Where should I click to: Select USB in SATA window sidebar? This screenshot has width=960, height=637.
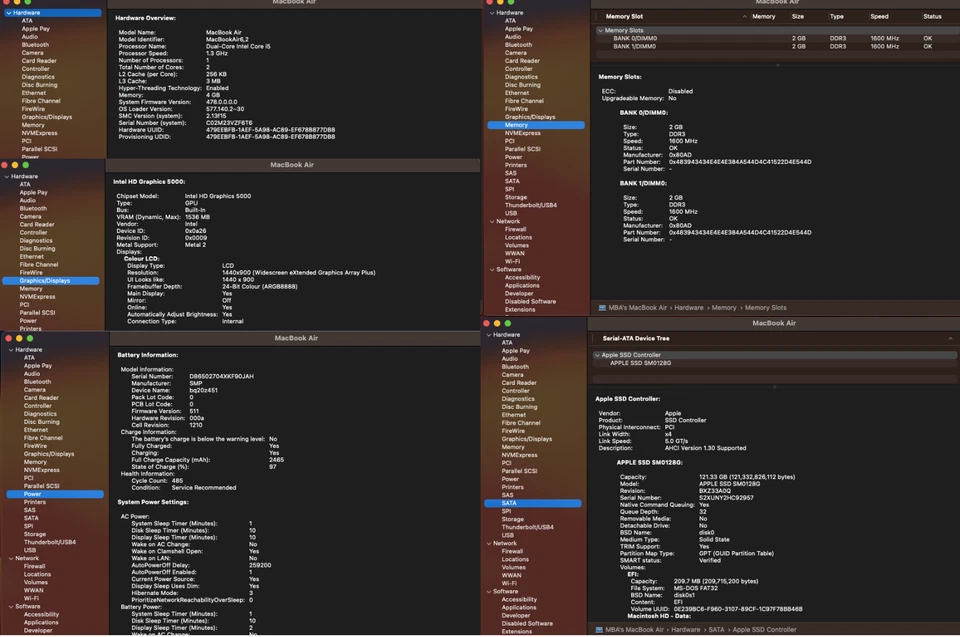coord(508,535)
